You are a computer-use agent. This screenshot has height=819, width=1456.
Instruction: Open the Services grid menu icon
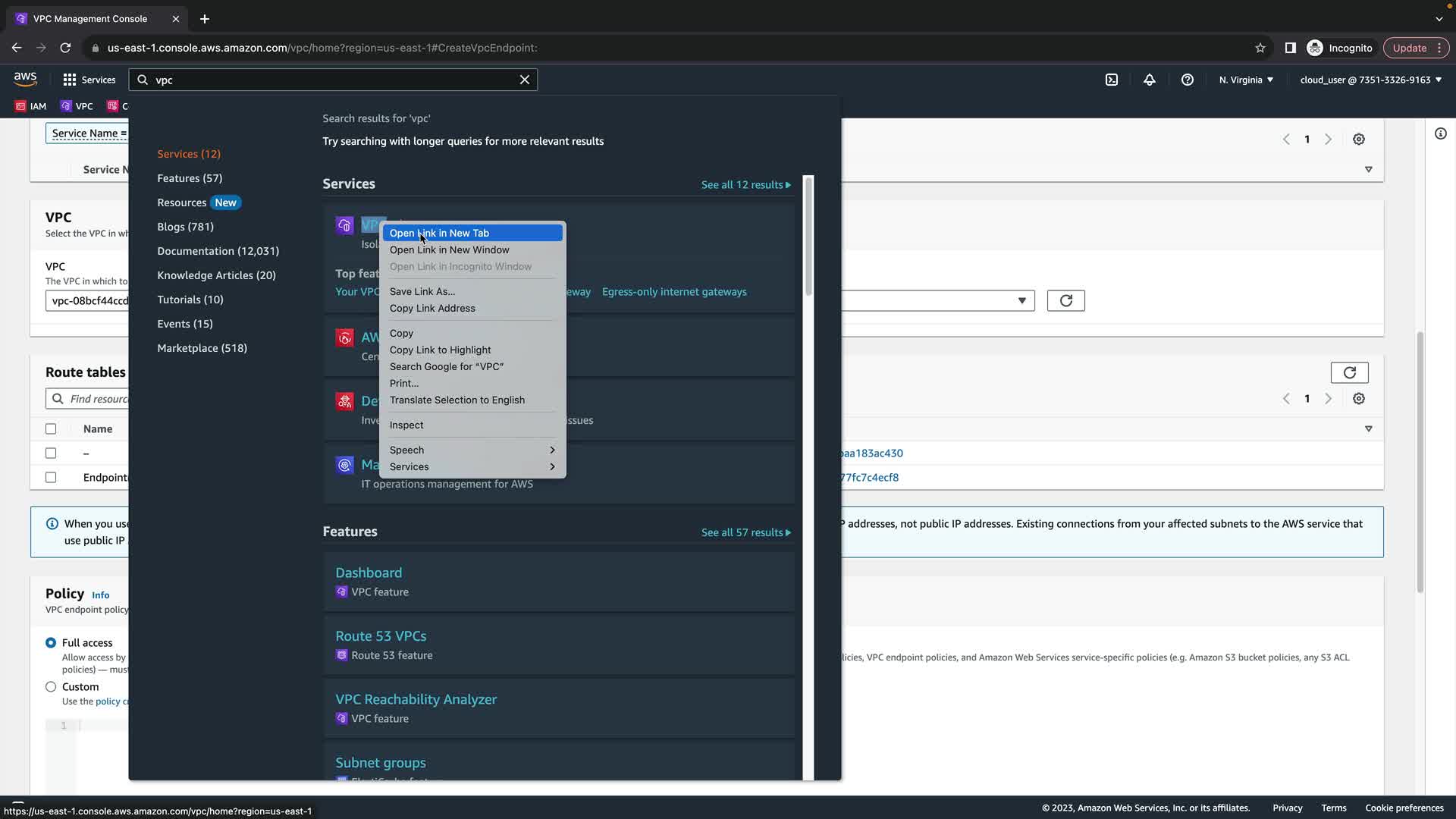click(x=70, y=80)
